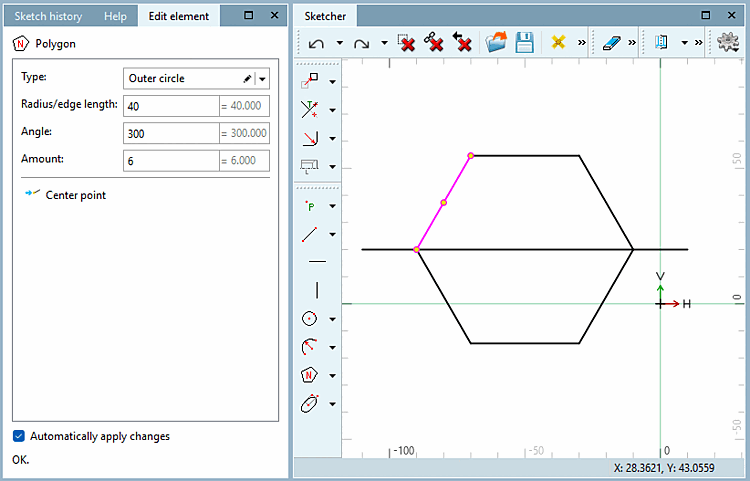This screenshot has width=750, height=481.
Task: Maximize the Sketcher panel
Action: coord(706,15)
